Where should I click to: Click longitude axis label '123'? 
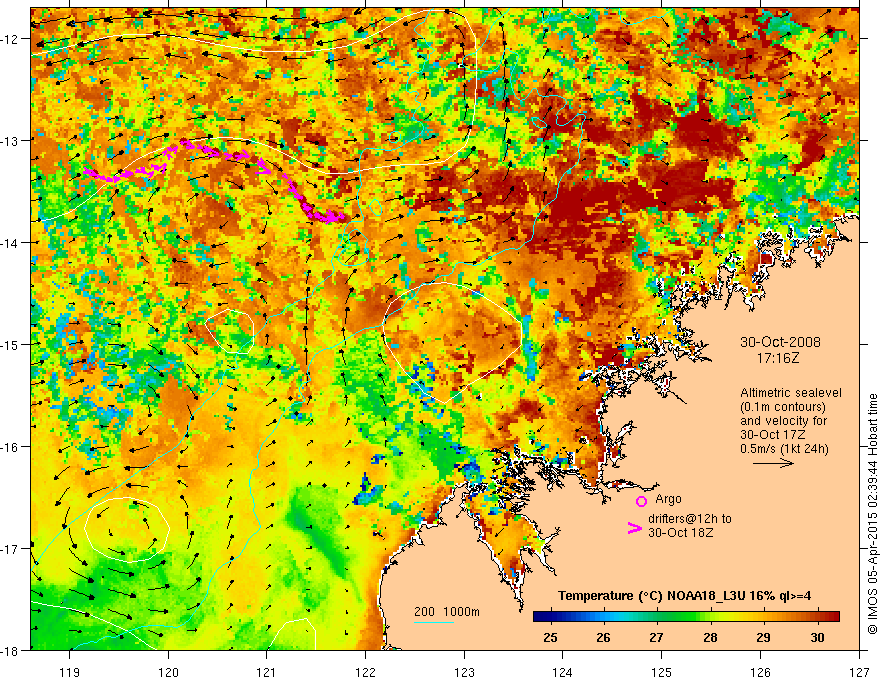[x=464, y=672]
